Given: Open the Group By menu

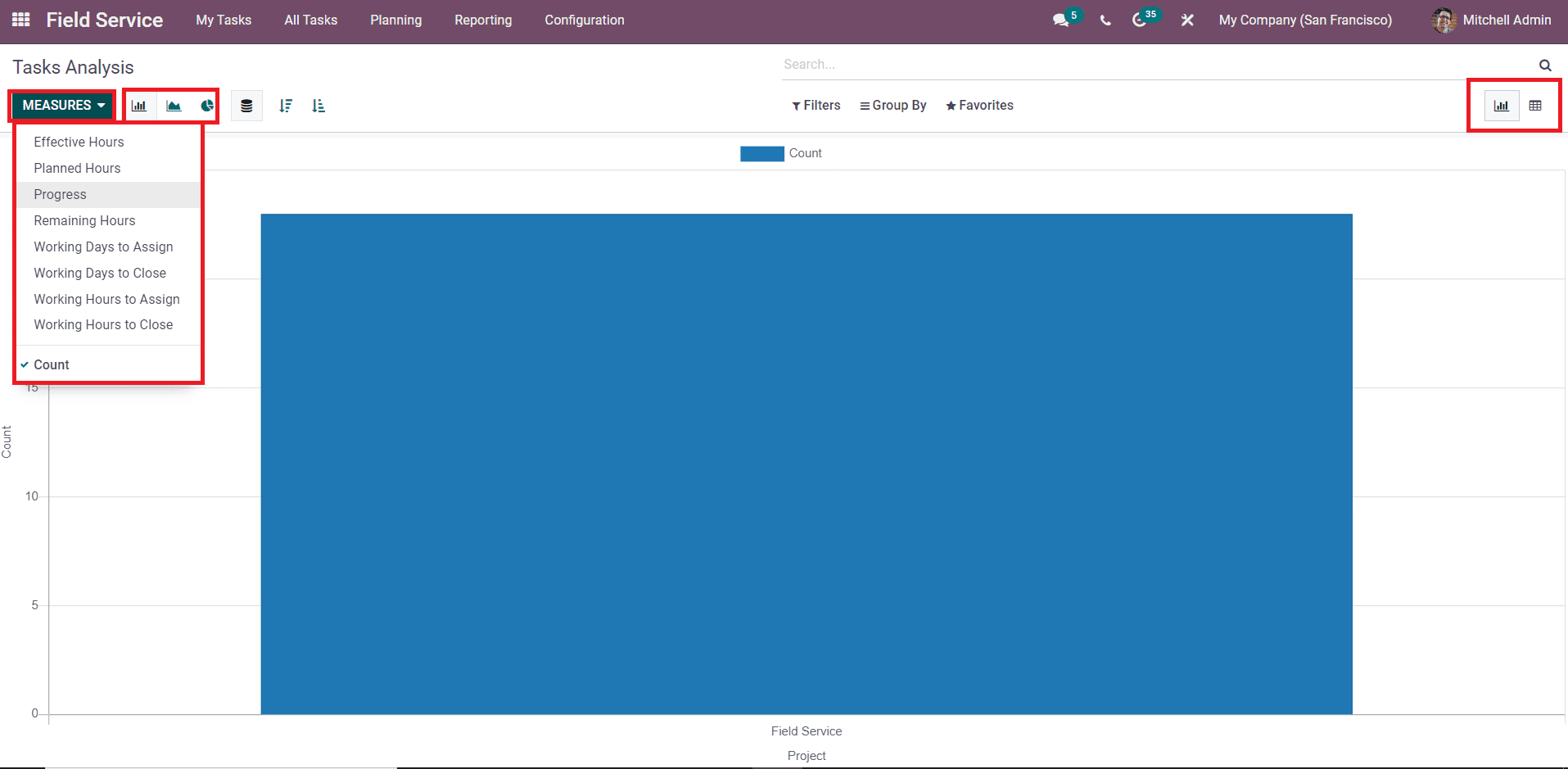Looking at the screenshot, I should pyautogui.click(x=892, y=105).
